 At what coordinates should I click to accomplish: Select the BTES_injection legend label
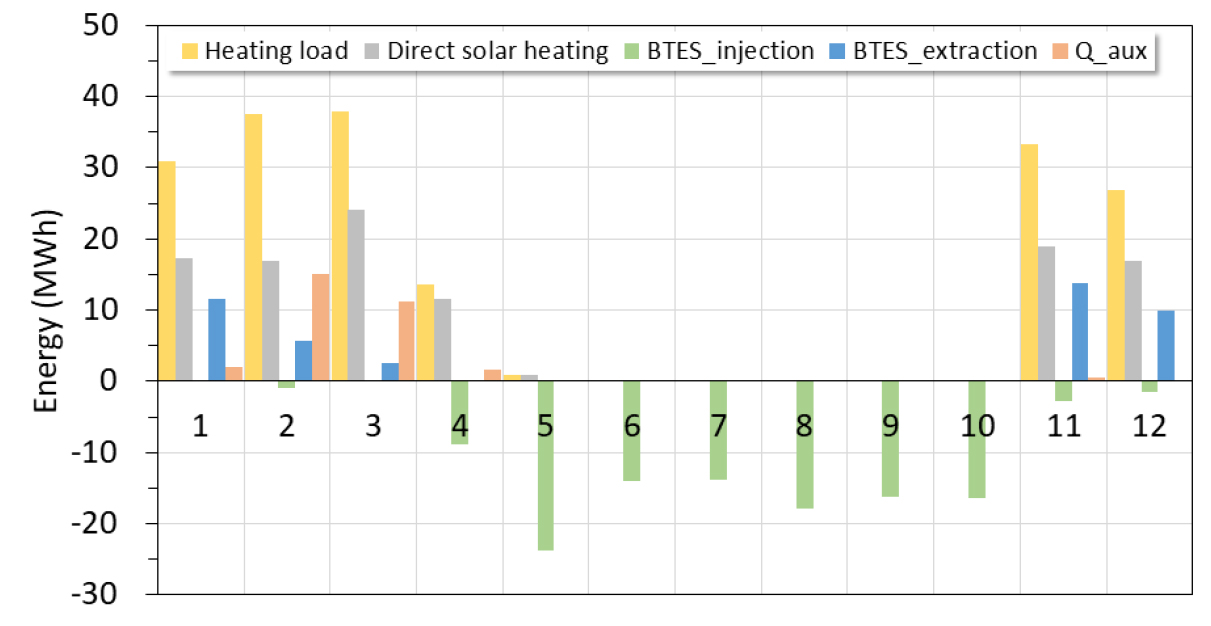(728, 51)
